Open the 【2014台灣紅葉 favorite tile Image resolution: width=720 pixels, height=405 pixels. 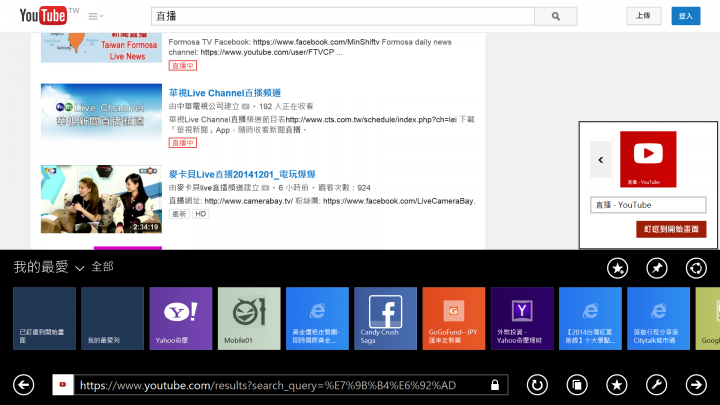(x=590, y=318)
